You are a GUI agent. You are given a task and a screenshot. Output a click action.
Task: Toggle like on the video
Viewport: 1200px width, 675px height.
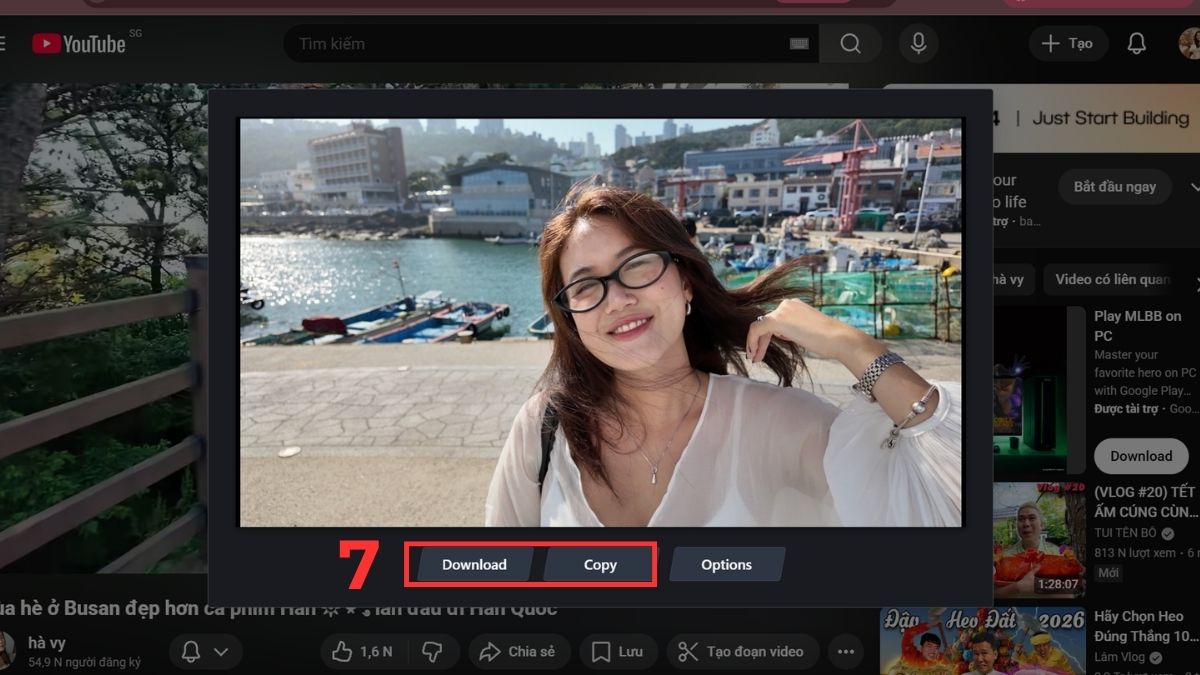click(x=345, y=651)
